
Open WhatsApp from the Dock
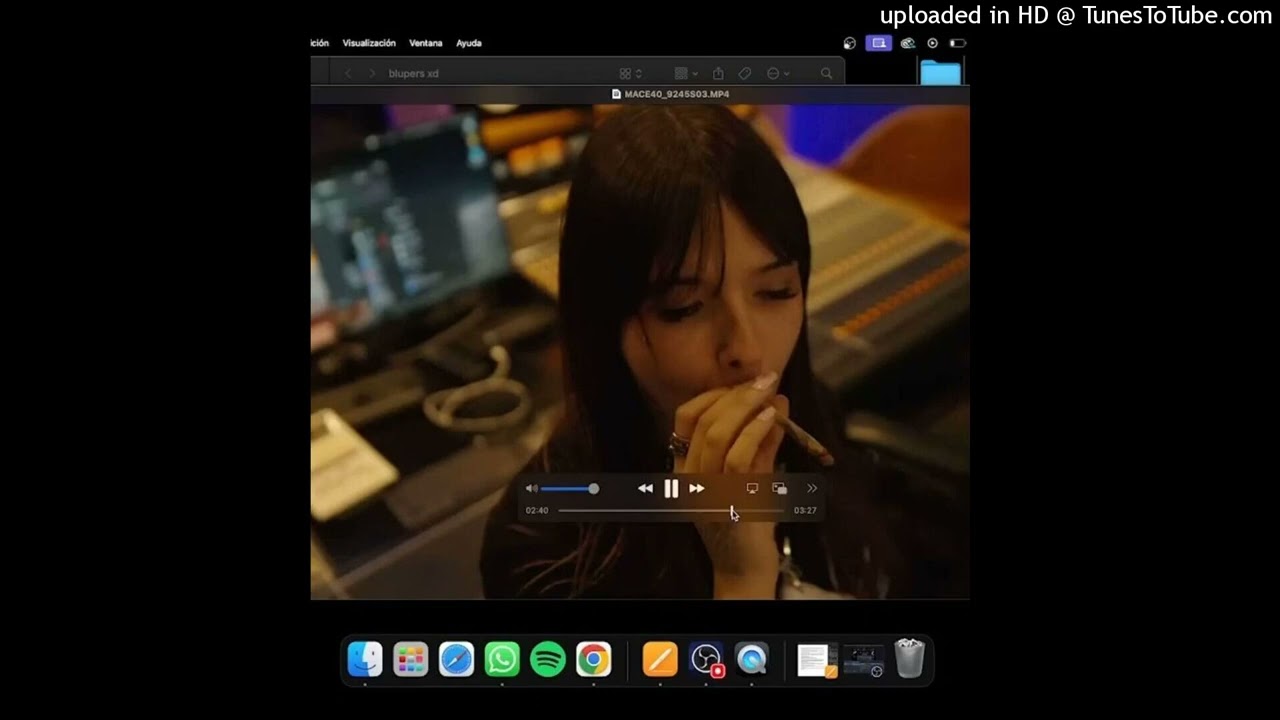click(502, 659)
